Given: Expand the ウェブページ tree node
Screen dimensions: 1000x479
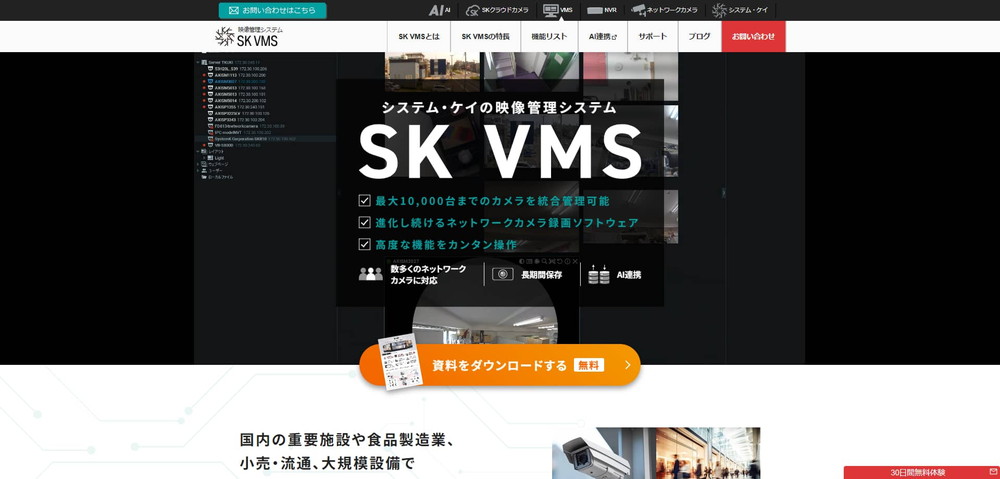Looking at the screenshot, I should tap(198, 164).
